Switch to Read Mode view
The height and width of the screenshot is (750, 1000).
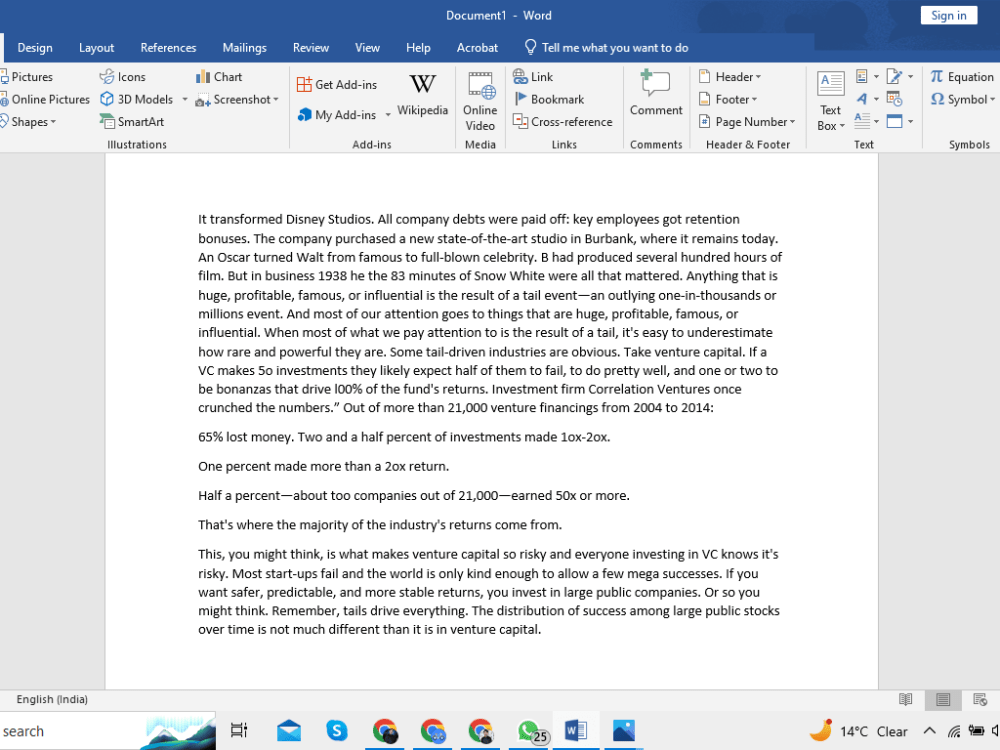click(906, 699)
